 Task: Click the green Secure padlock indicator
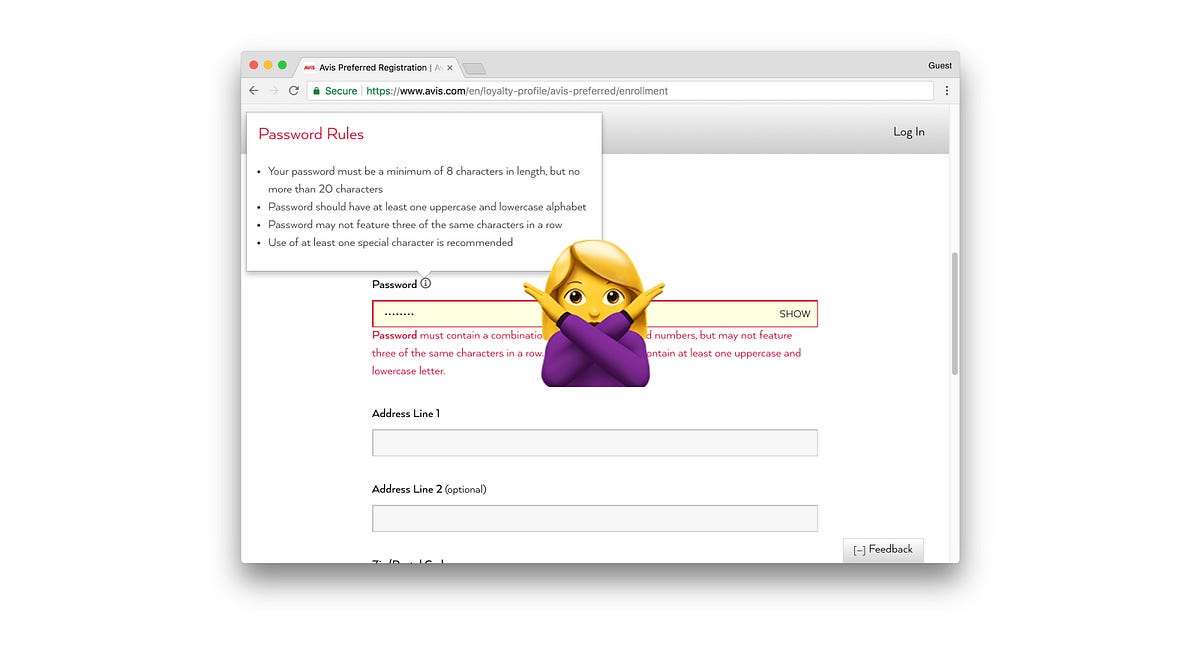(x=334, y=90)
